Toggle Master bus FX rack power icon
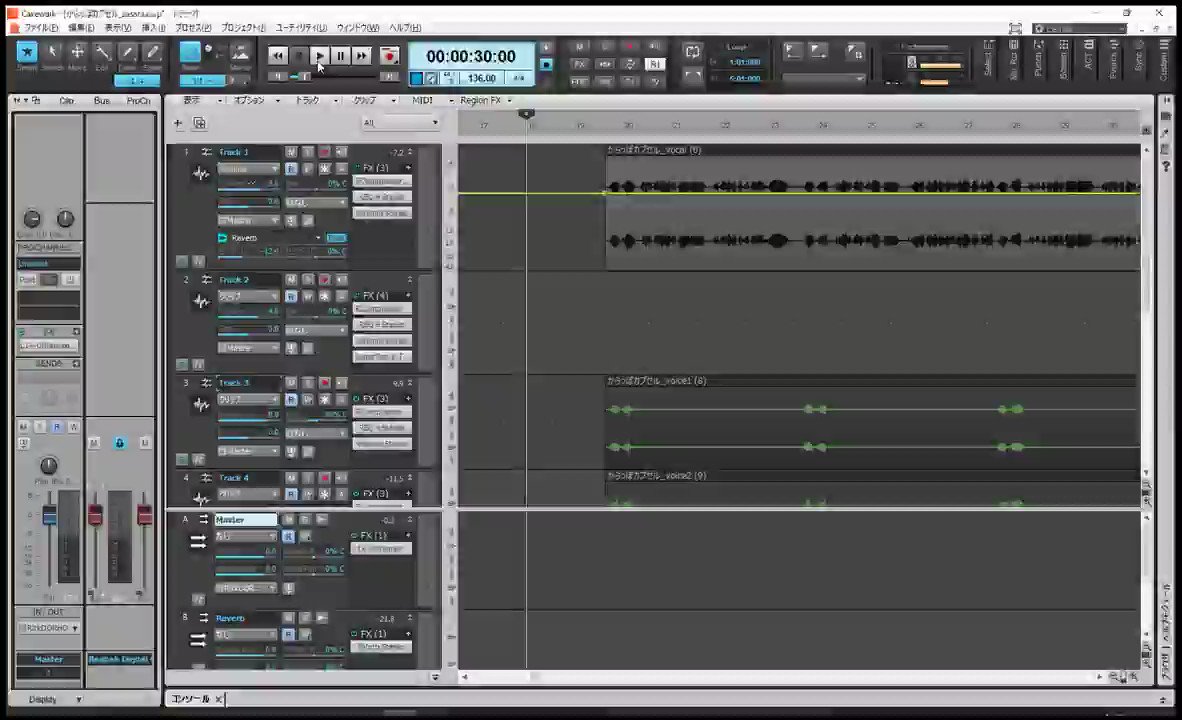1182x720 pixels. (x=354, y=535)
